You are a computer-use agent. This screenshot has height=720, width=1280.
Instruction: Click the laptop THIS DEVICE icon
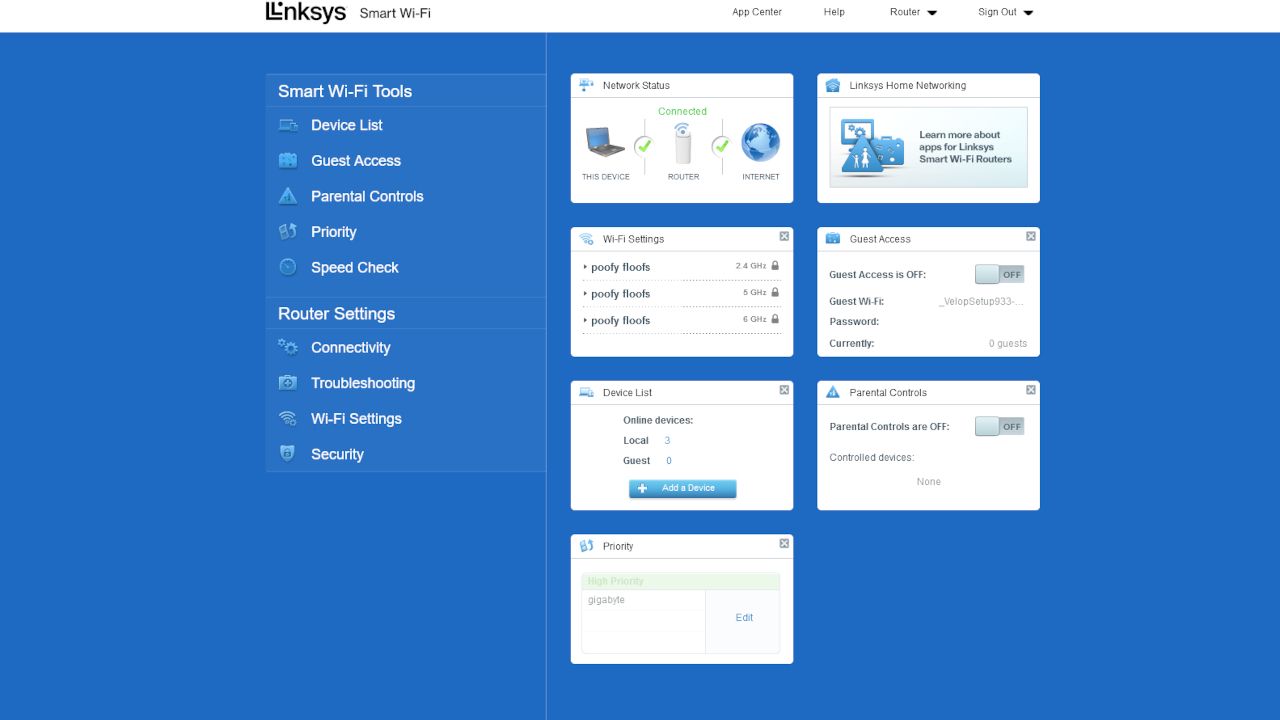pyautogui.click(x=605, y=144)
